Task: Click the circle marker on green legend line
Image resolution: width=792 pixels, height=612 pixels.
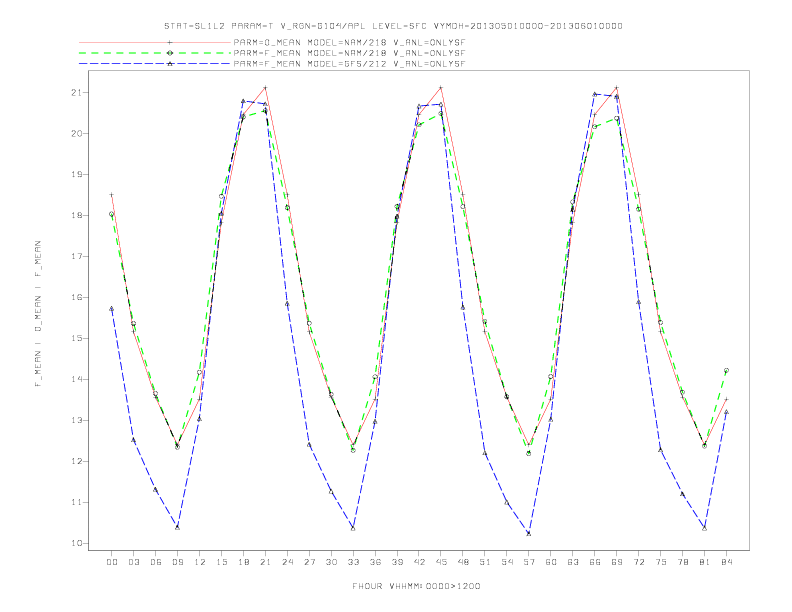Action: pos(170,53)
